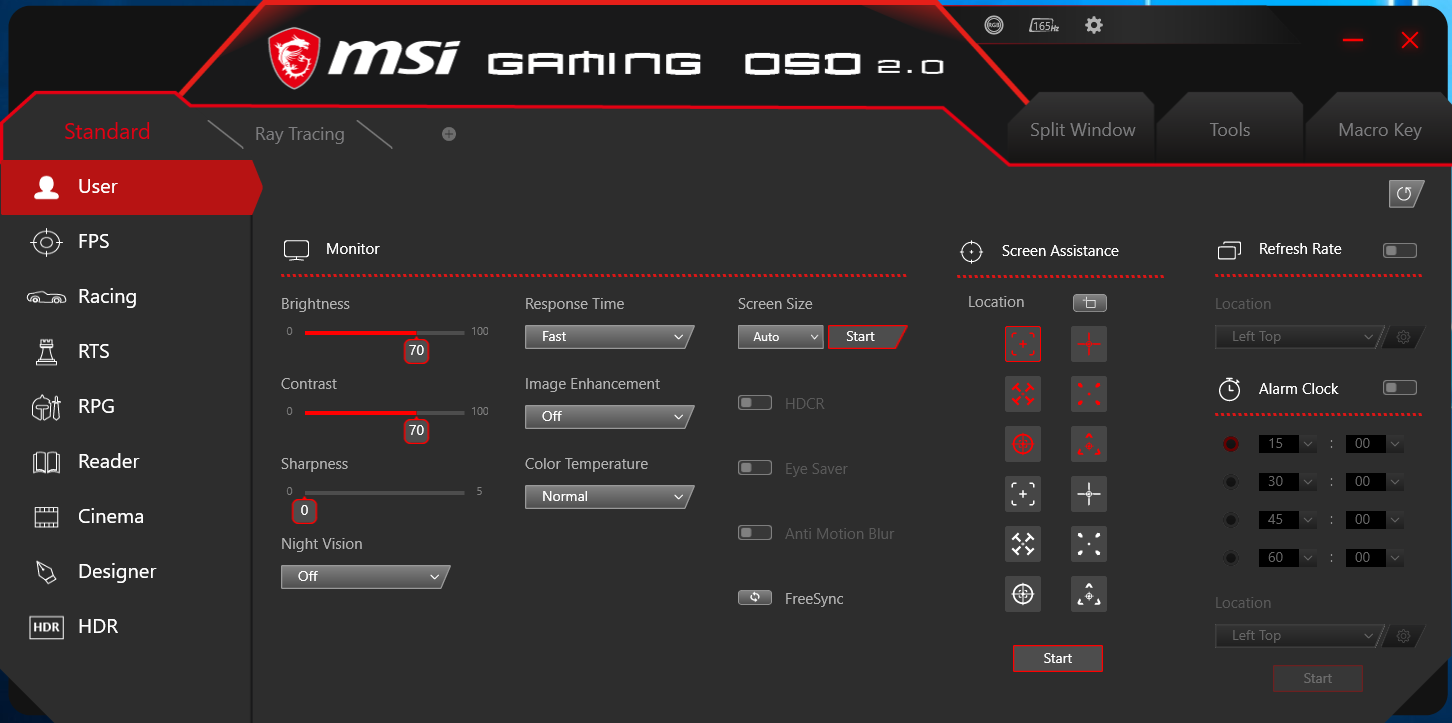Image resolution: width=1452 pixels, height=723 pixels.
Task: Click the reset-to-default icon
Action: [x=1405, y=194]
